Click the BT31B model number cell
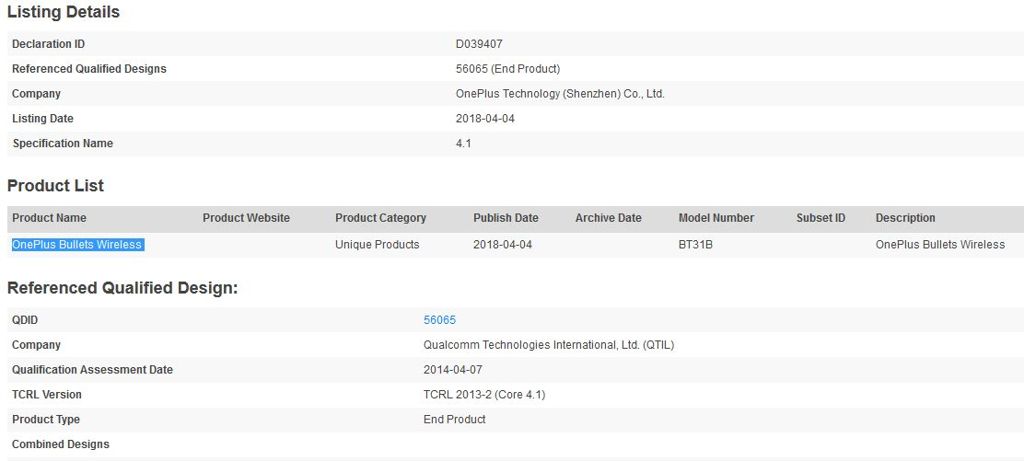The width and height of the screenshot is (1024, 461). coord(697,245)
